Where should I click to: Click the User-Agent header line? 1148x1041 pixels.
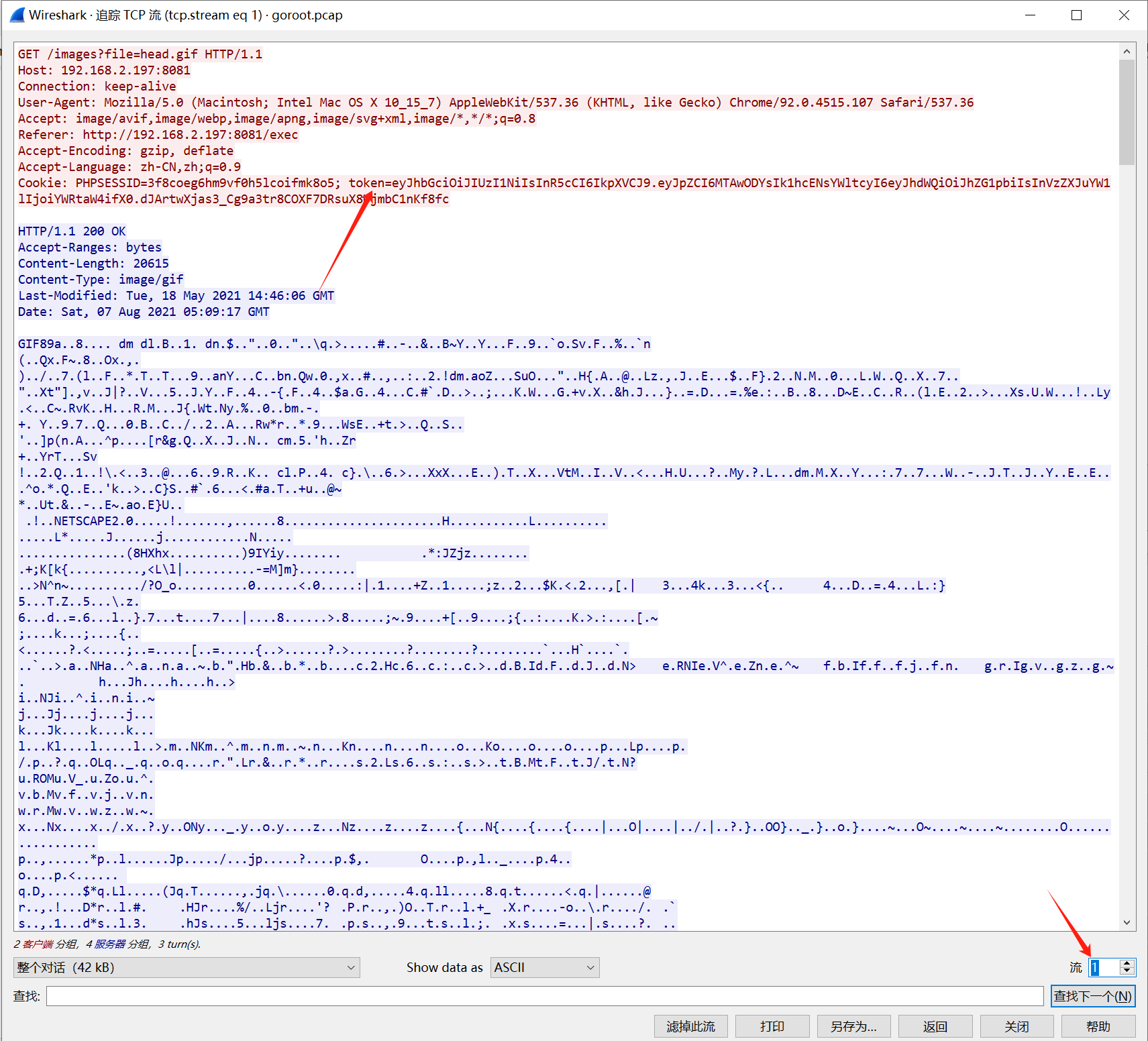(496, 103)
